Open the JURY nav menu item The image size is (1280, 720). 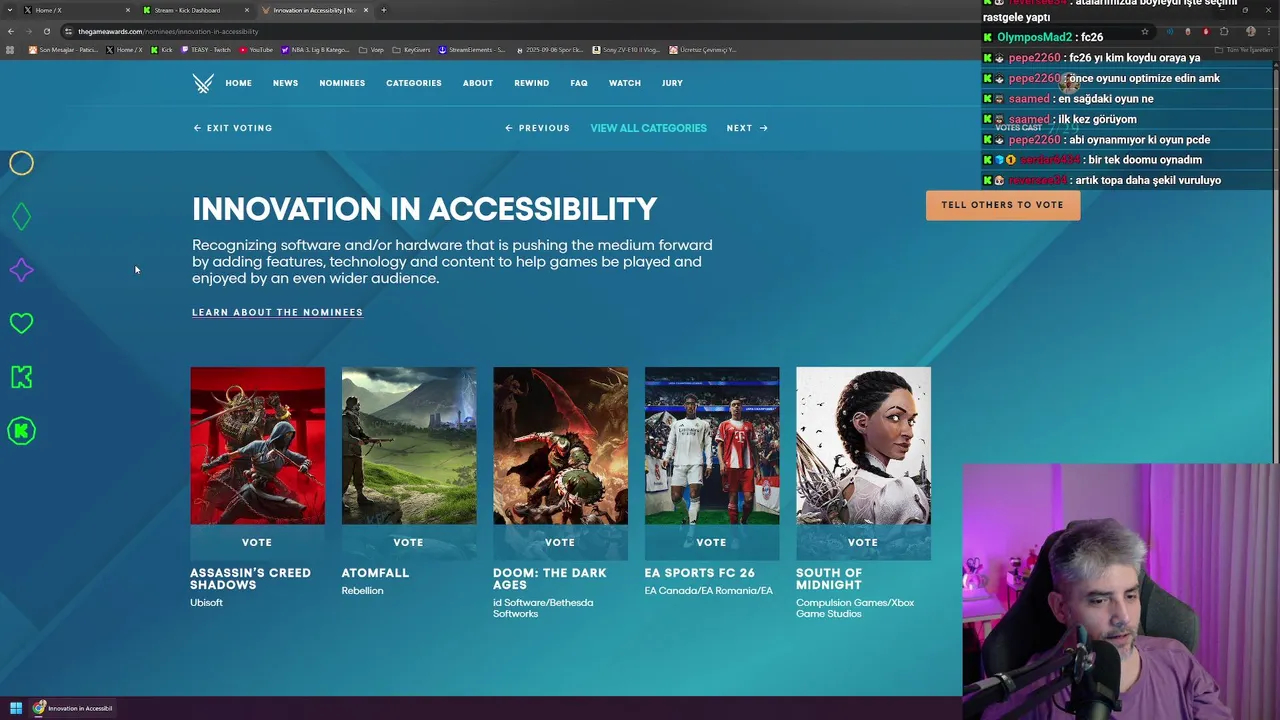pyautogui.click(x=672, y=83)
